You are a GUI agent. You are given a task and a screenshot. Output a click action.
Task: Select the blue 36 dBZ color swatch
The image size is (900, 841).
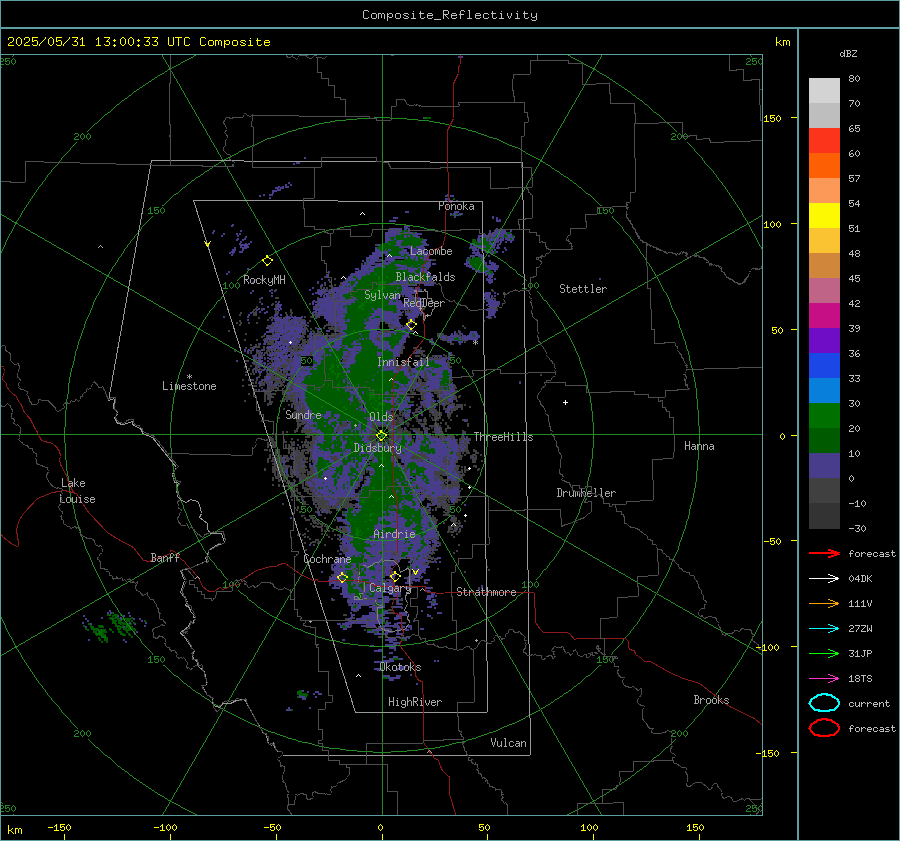pyautogui.click(x=824, y=365)
